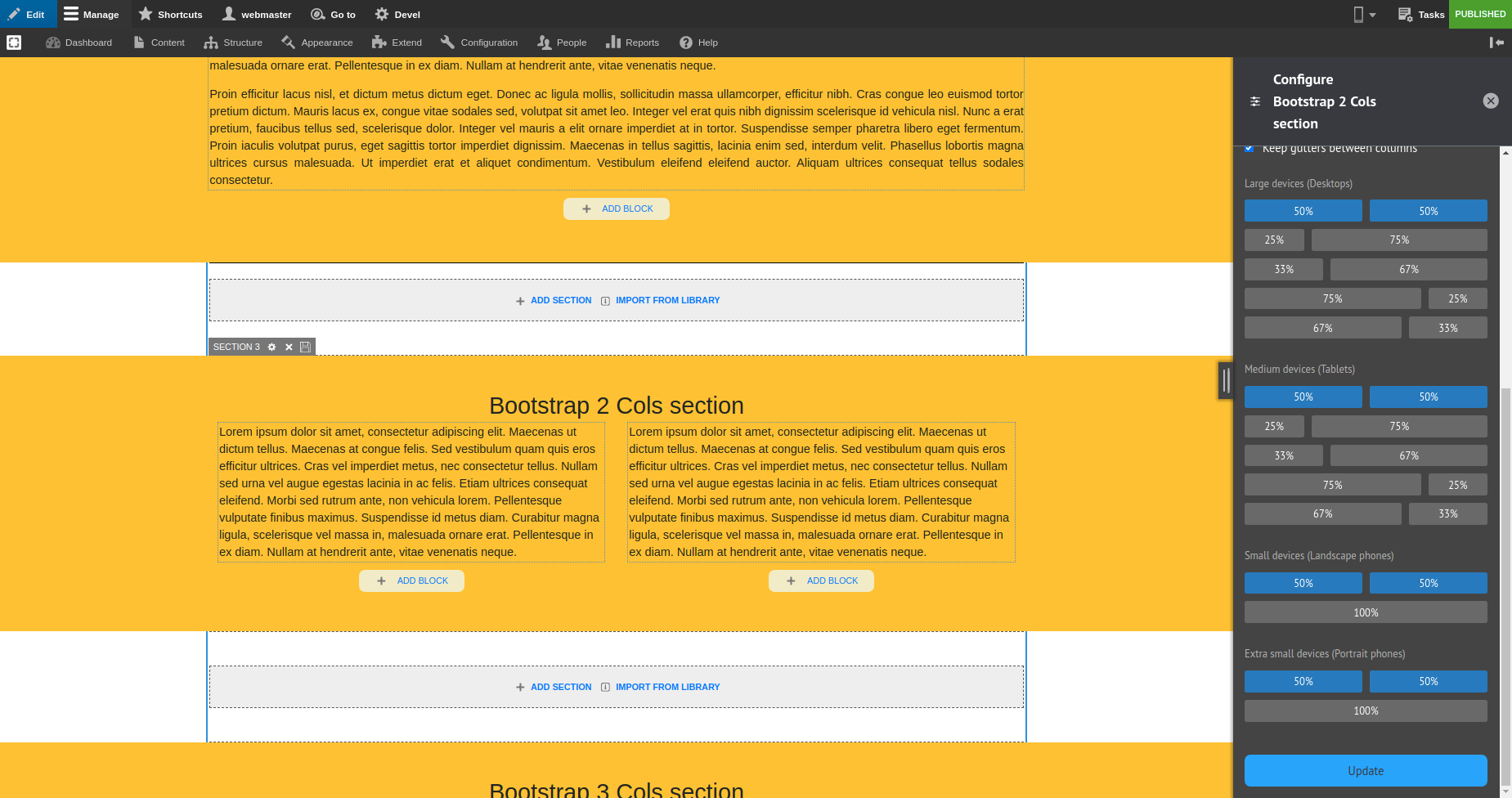The image size is (1512, 798).
Task: Remove Section 3 using the X icon
Action: tap(289, 347)
